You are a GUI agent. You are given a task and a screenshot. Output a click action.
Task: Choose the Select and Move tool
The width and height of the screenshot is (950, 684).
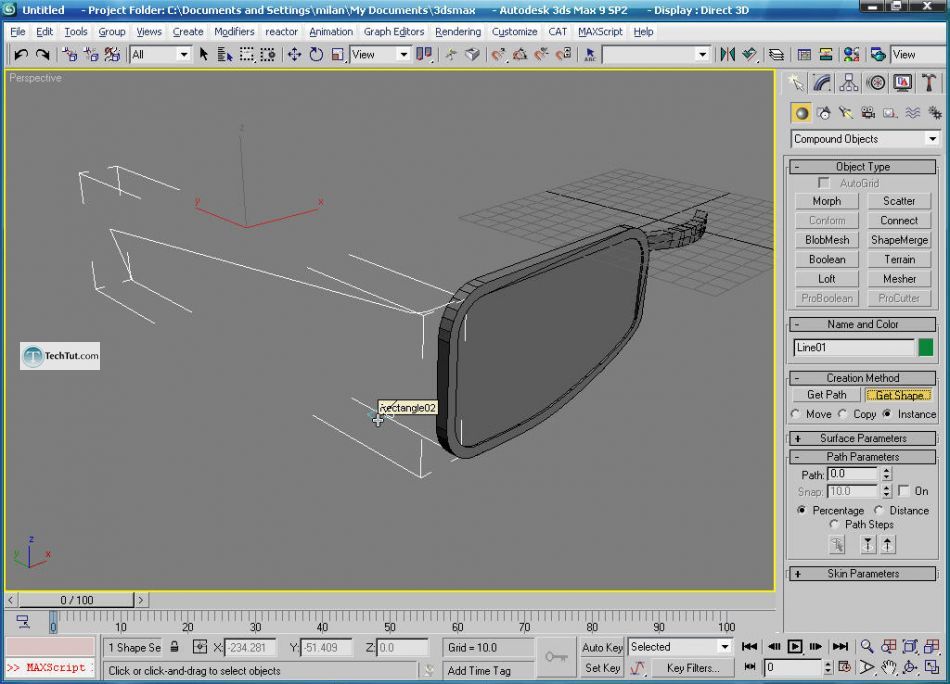click(x=294, y=55)
